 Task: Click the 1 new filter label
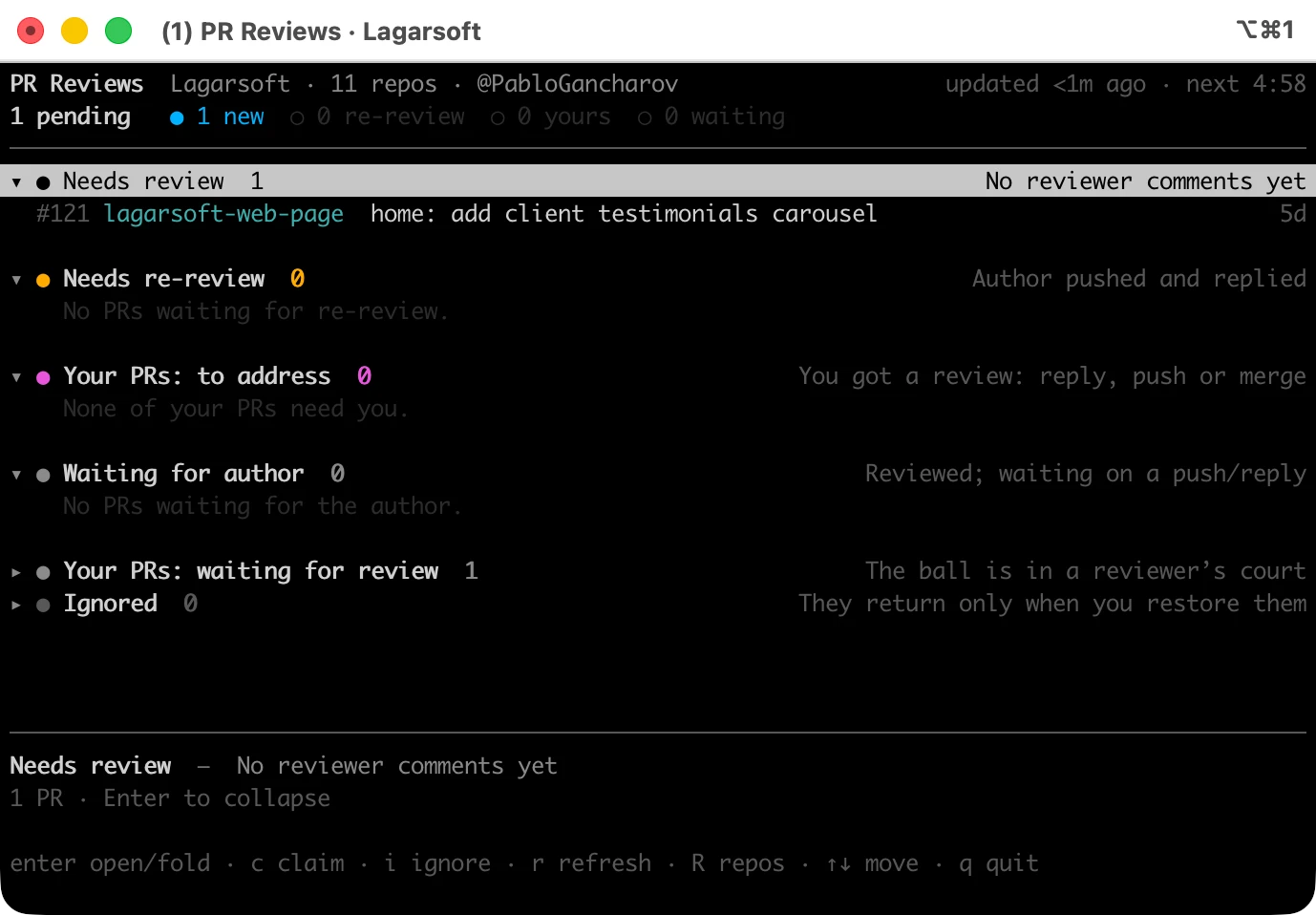pos(230,117)
